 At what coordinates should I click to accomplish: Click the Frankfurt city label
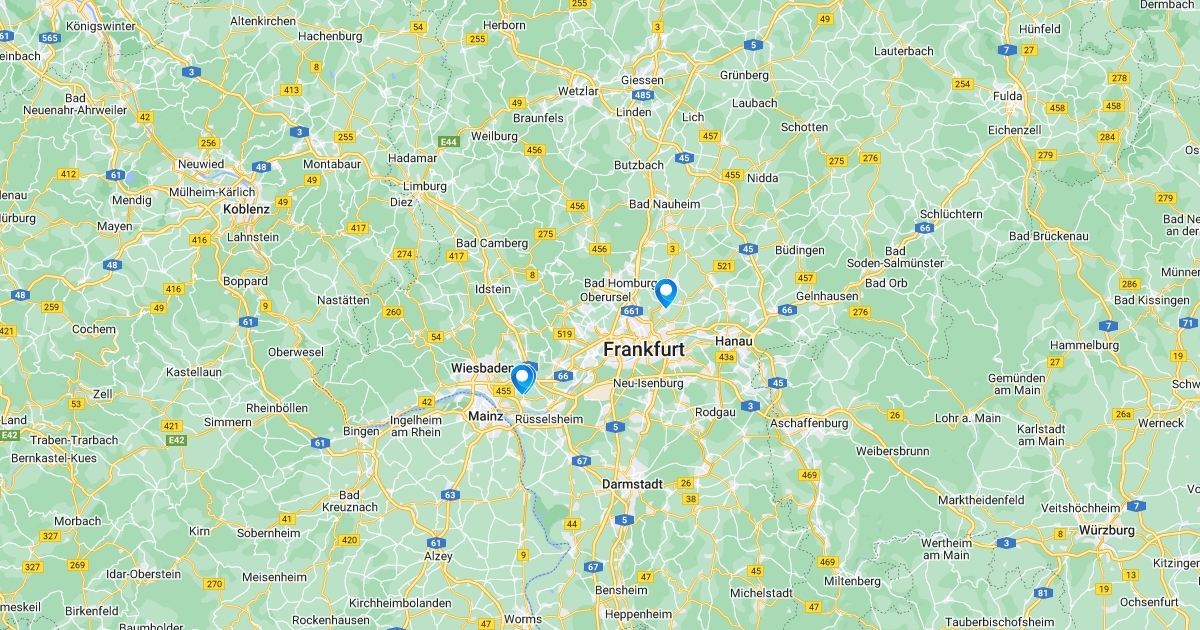(x=644, y=350)
